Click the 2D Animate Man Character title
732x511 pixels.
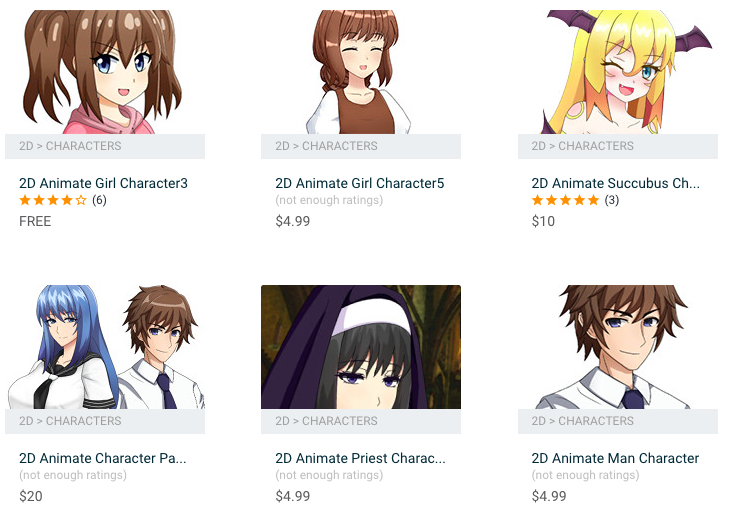point(615,458)
